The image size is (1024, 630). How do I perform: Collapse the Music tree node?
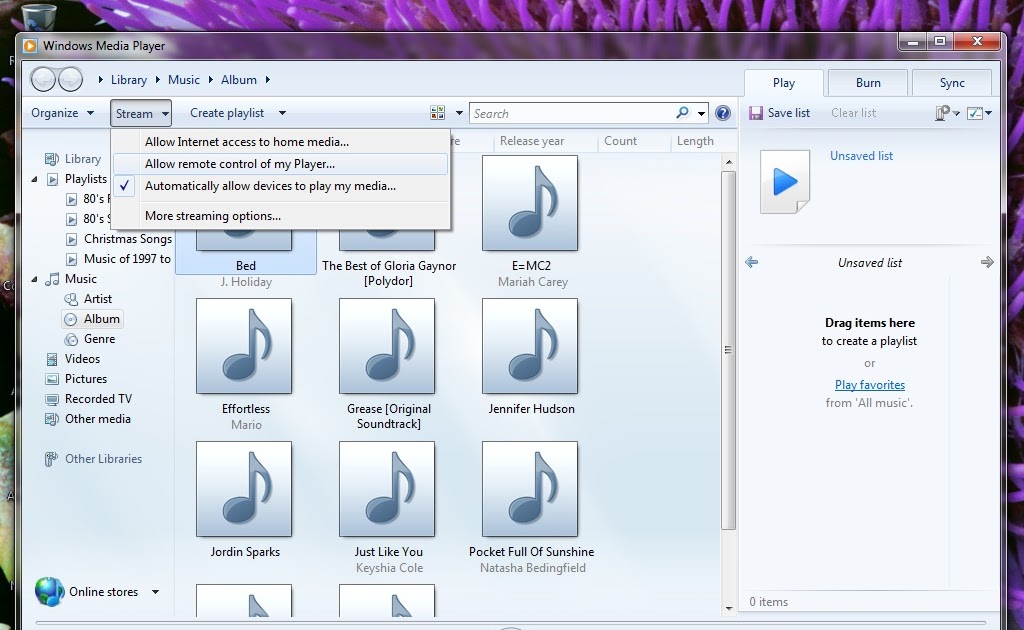[35, 279]
